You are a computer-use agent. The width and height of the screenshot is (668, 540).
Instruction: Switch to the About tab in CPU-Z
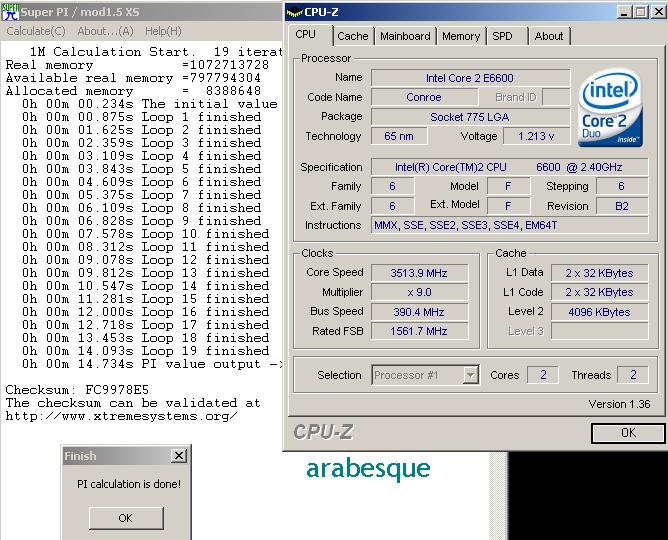pyautogui.click(x=549, y=36)
